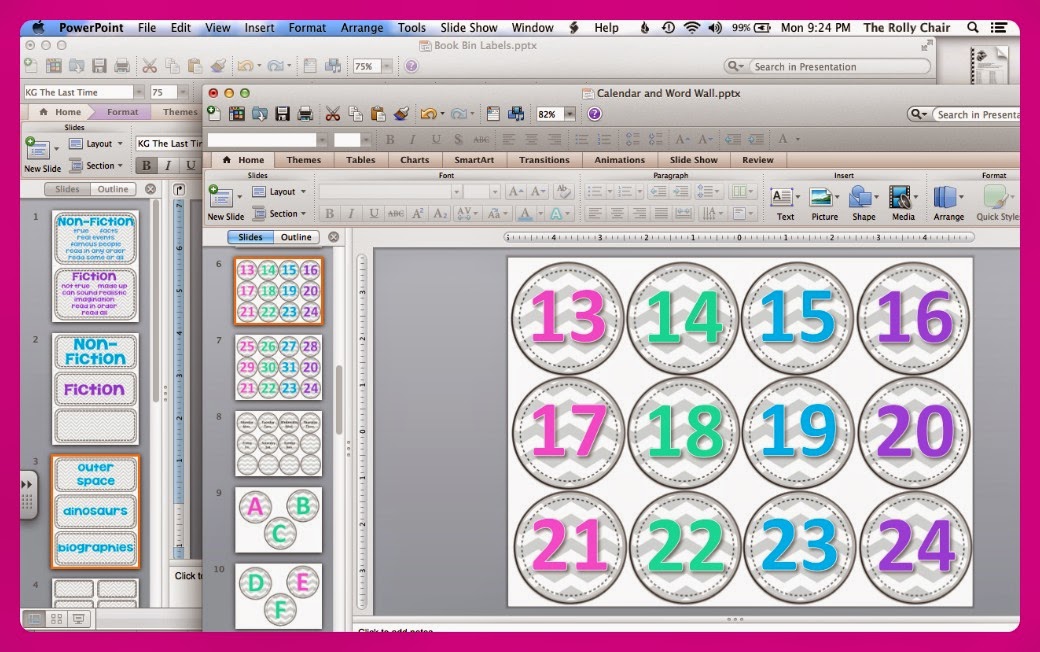Click the slide pane scrollbar in Calendar window
This screenshot has width=1040, height=652.
pos(339,399)
